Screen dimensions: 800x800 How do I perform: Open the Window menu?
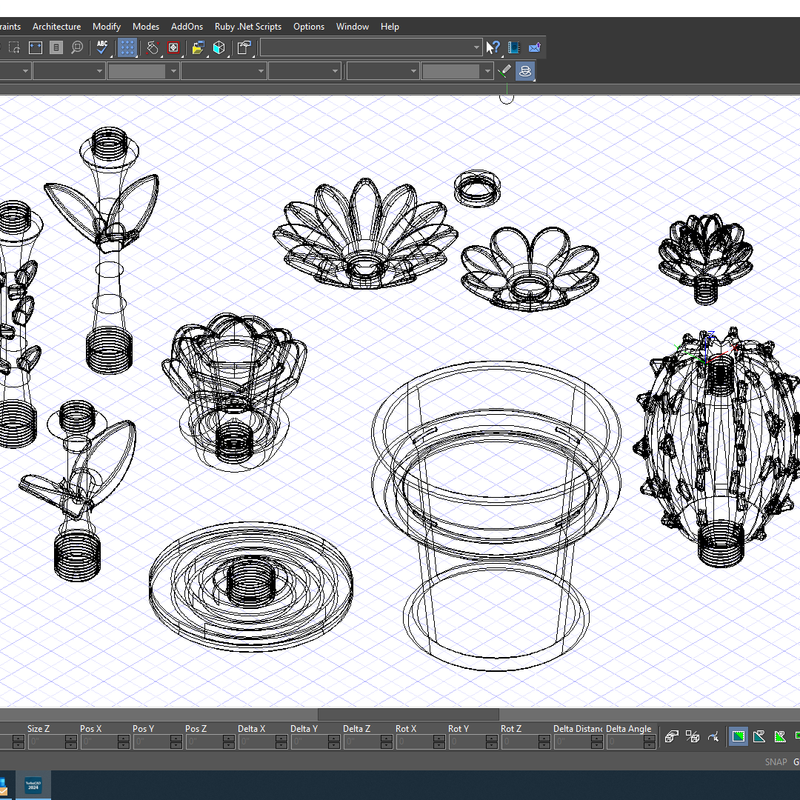[x=352, y=27]
